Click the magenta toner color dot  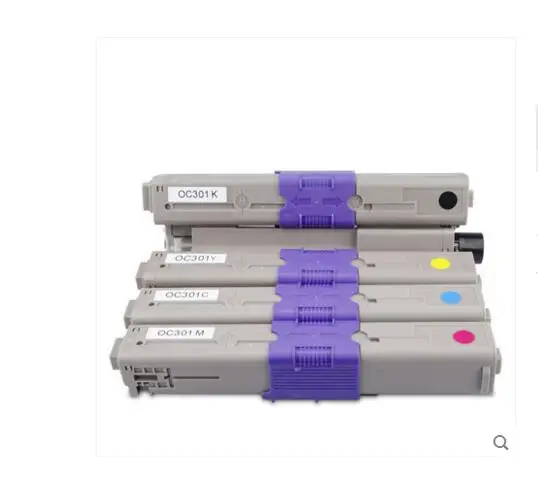pyautogui.click(x=464, y=337)
